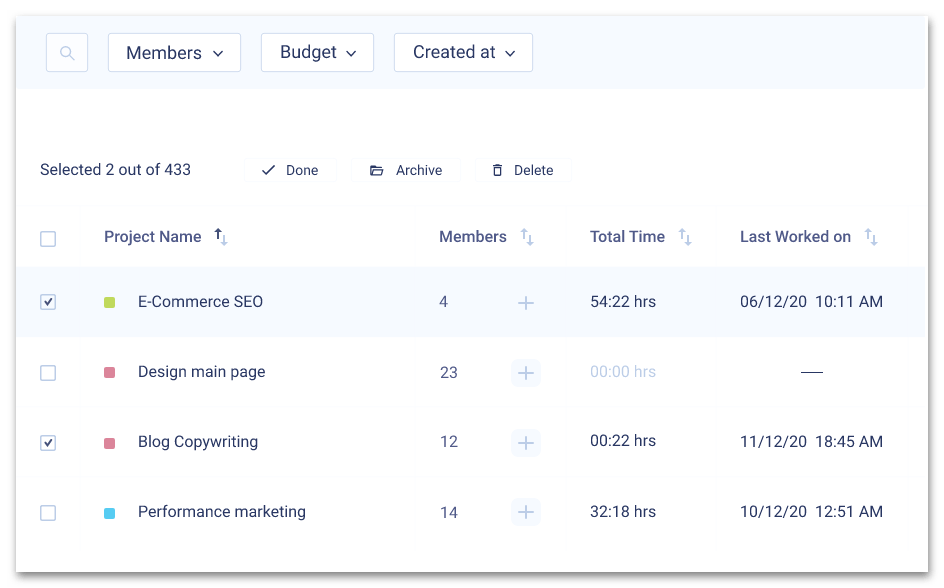Sort by Total Time arrows icon
944x588 pixels.
685,237
